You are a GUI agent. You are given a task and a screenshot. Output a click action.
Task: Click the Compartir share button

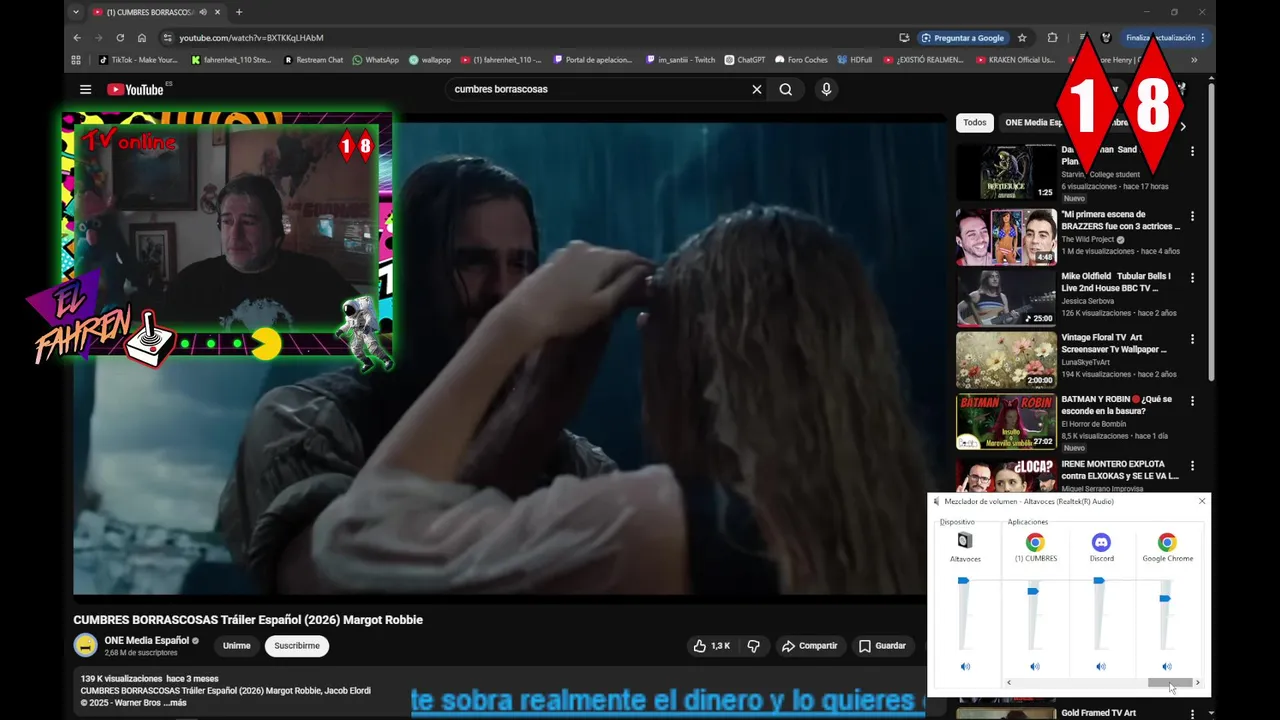[809, 646]
